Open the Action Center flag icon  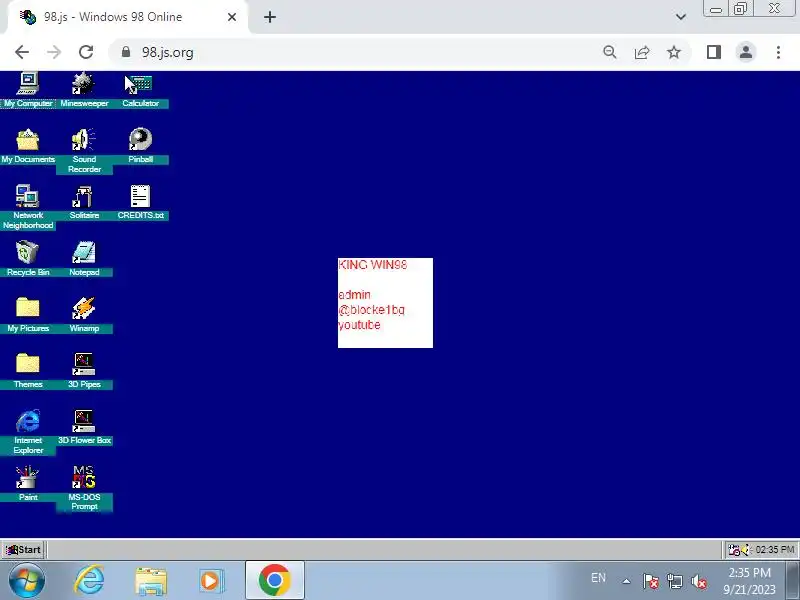[651, 581]
